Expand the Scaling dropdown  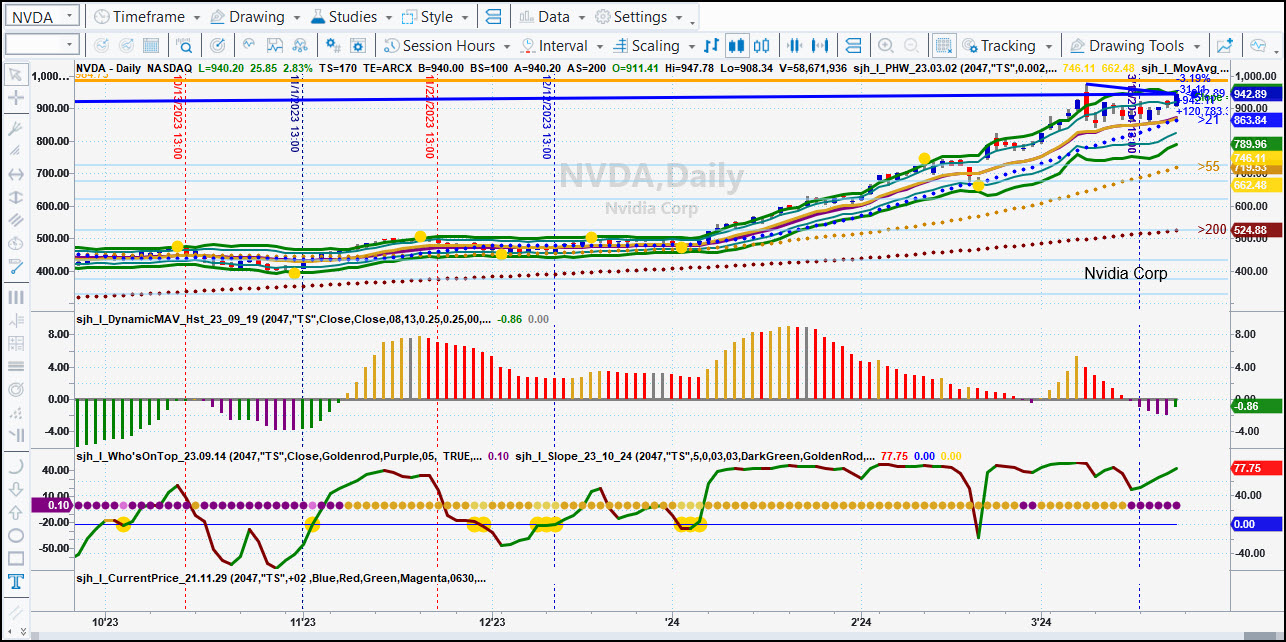point(690,46)
